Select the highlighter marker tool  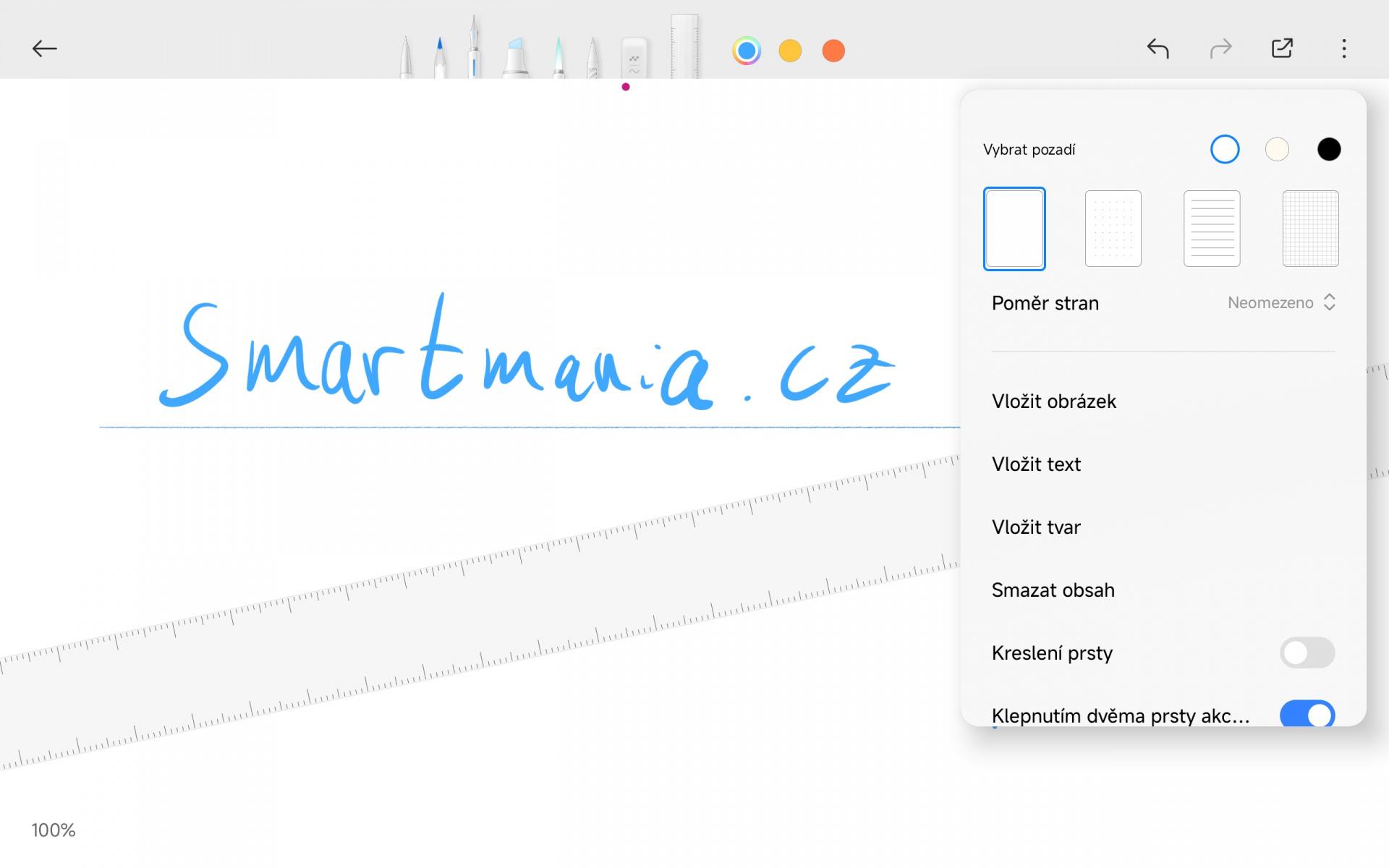(x=516, y=58)
